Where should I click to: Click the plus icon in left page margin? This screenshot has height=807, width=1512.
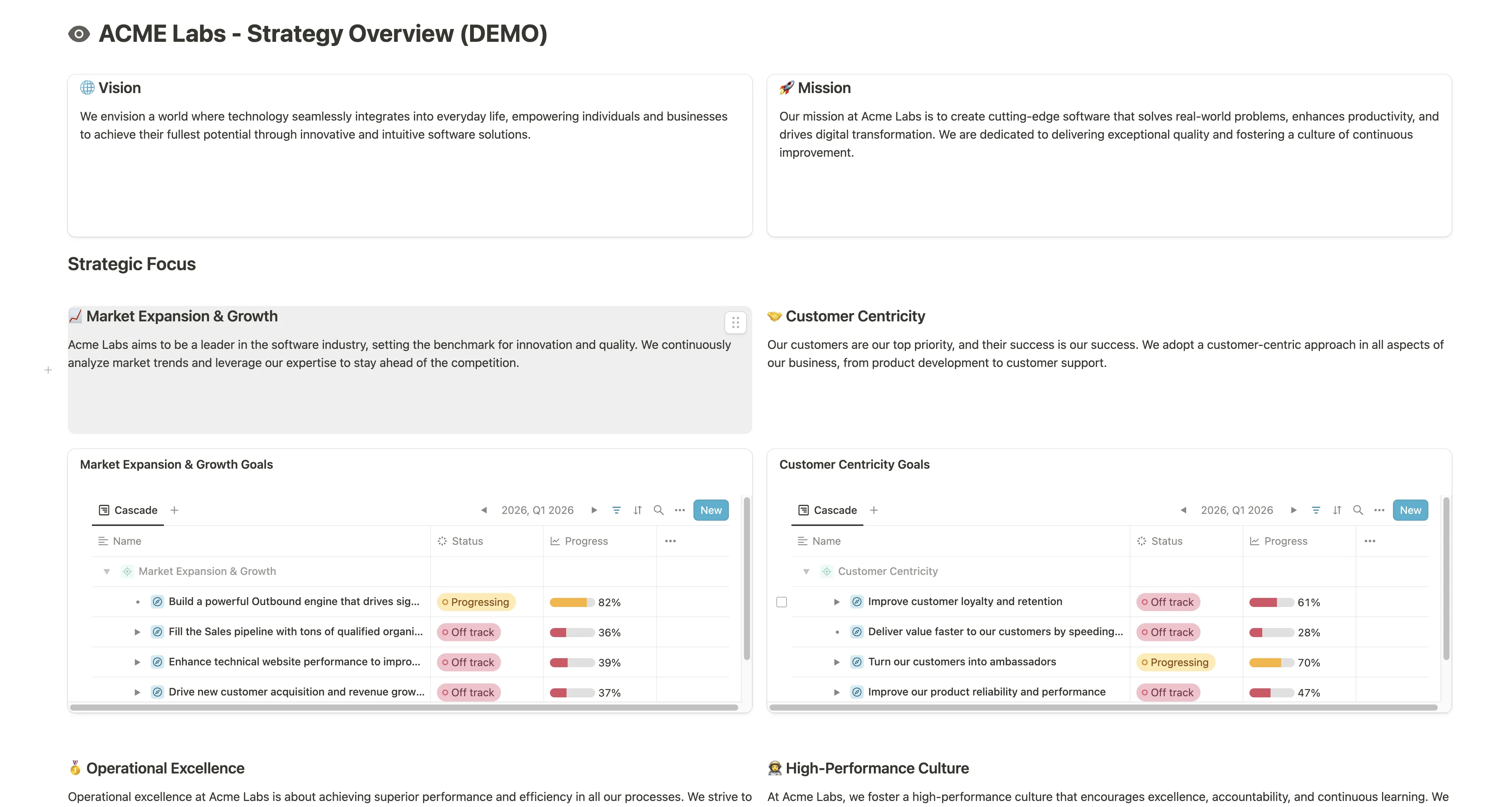coord(48,370)
